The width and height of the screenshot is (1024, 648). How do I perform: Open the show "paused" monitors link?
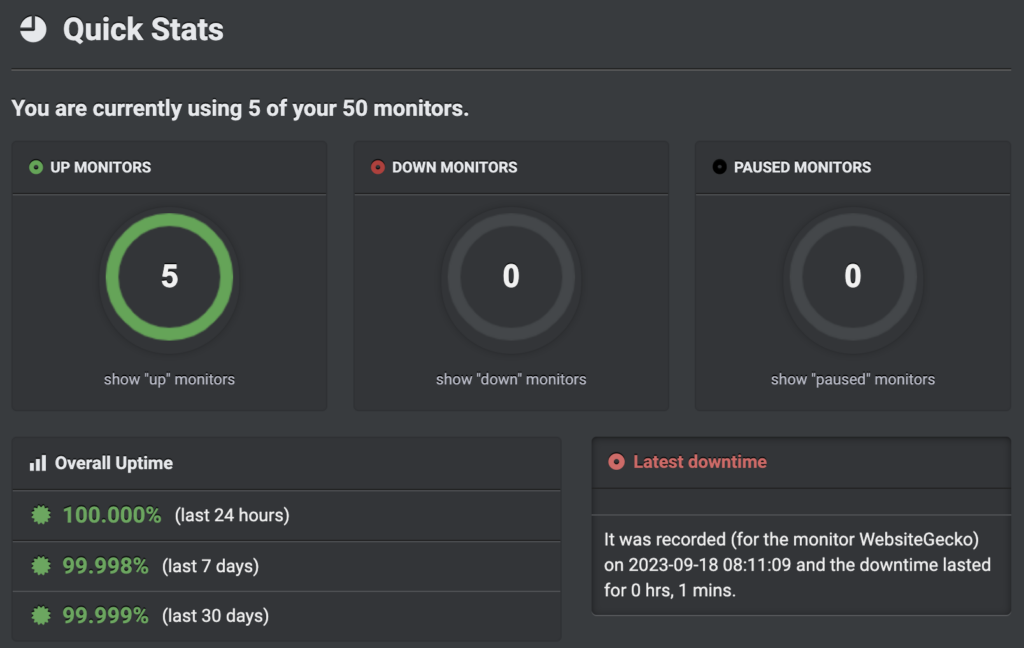tap(852, 379)
